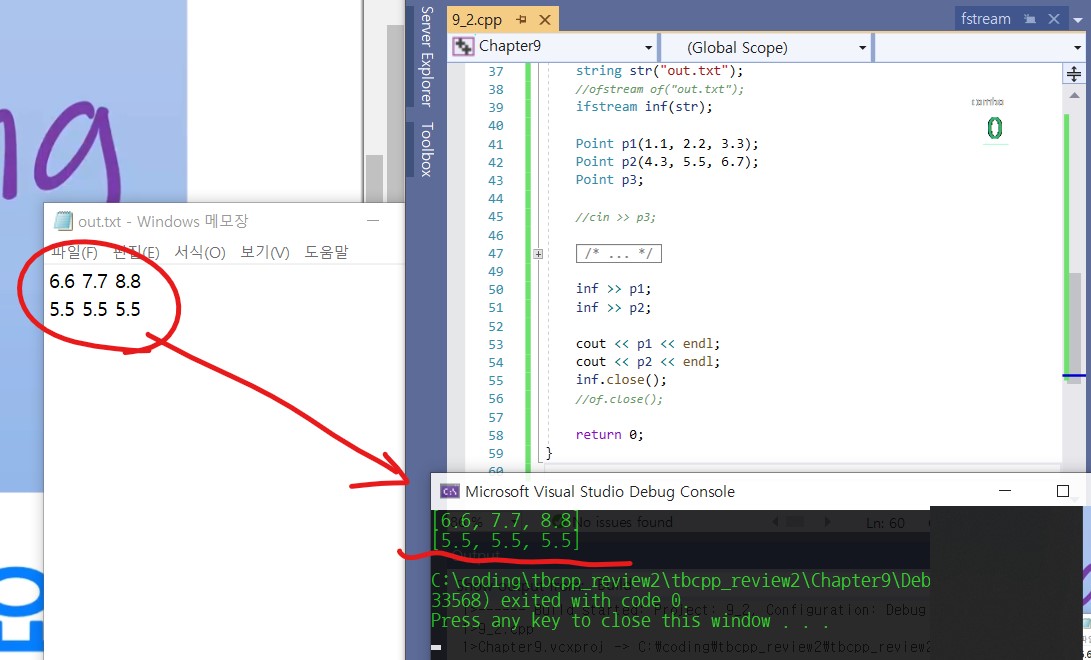Minimize the Debug Console window
Image resolution: width=1091 pixels, height=660 pixels.
(1005, 491)
